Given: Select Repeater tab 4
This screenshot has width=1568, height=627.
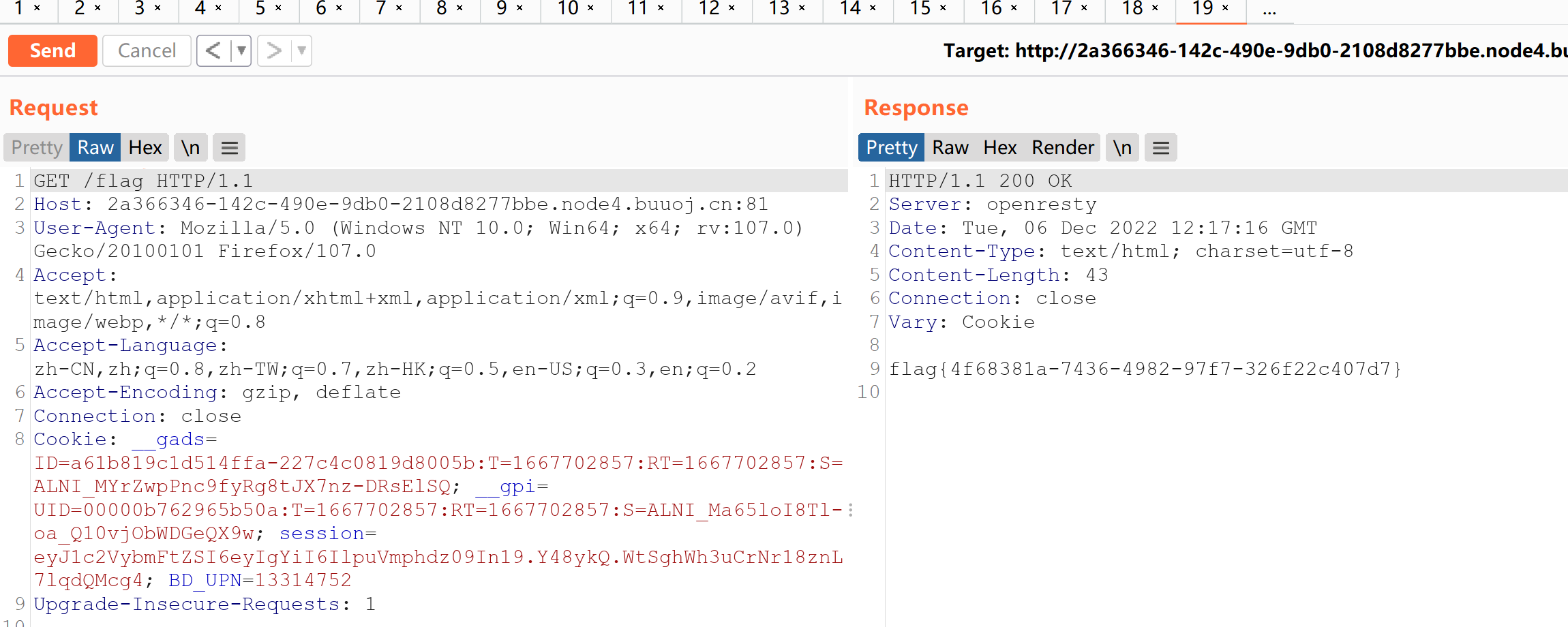Looking at the screenshot, I should 200,8.
